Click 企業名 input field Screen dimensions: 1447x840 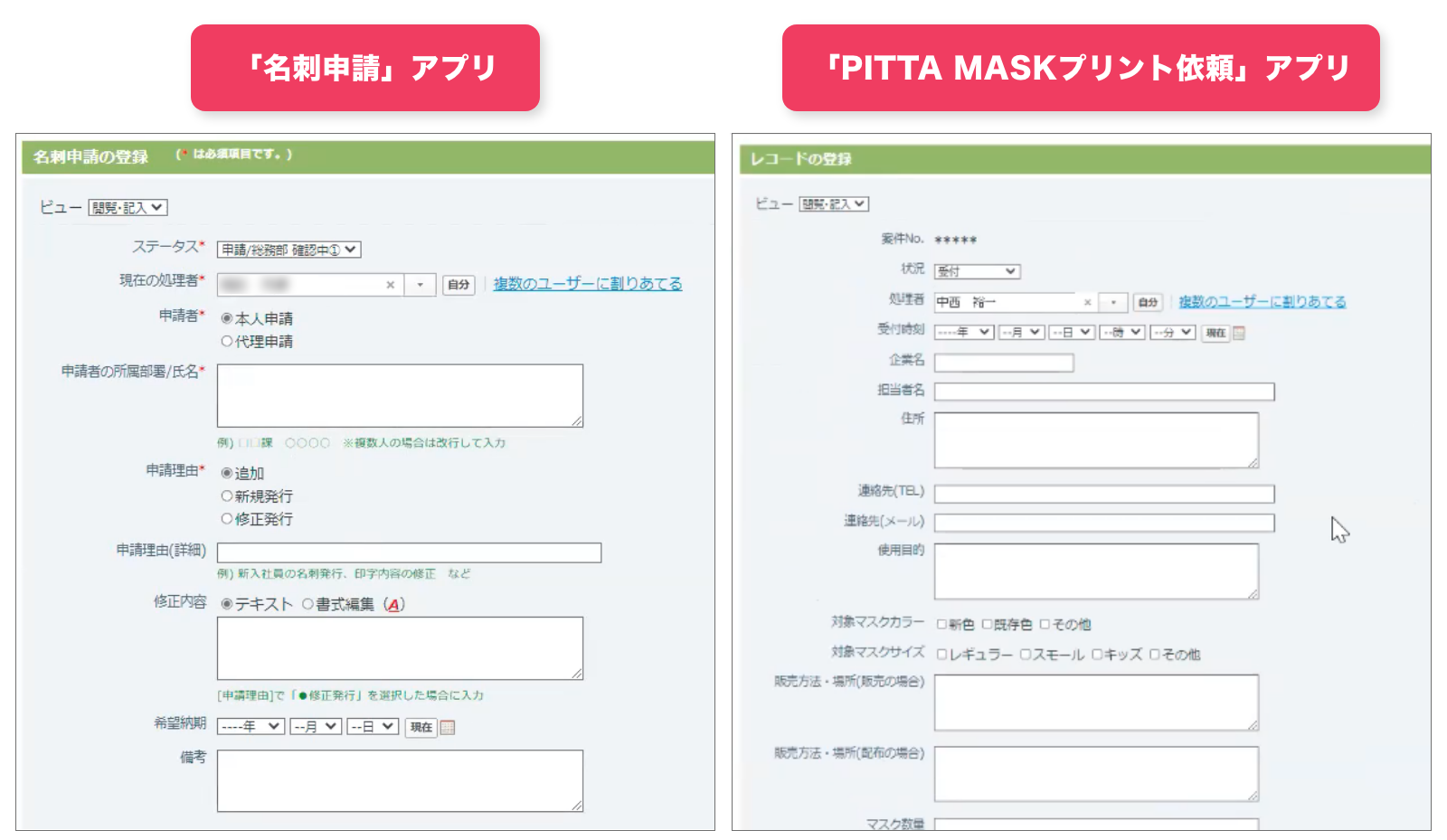point(1004,363)
